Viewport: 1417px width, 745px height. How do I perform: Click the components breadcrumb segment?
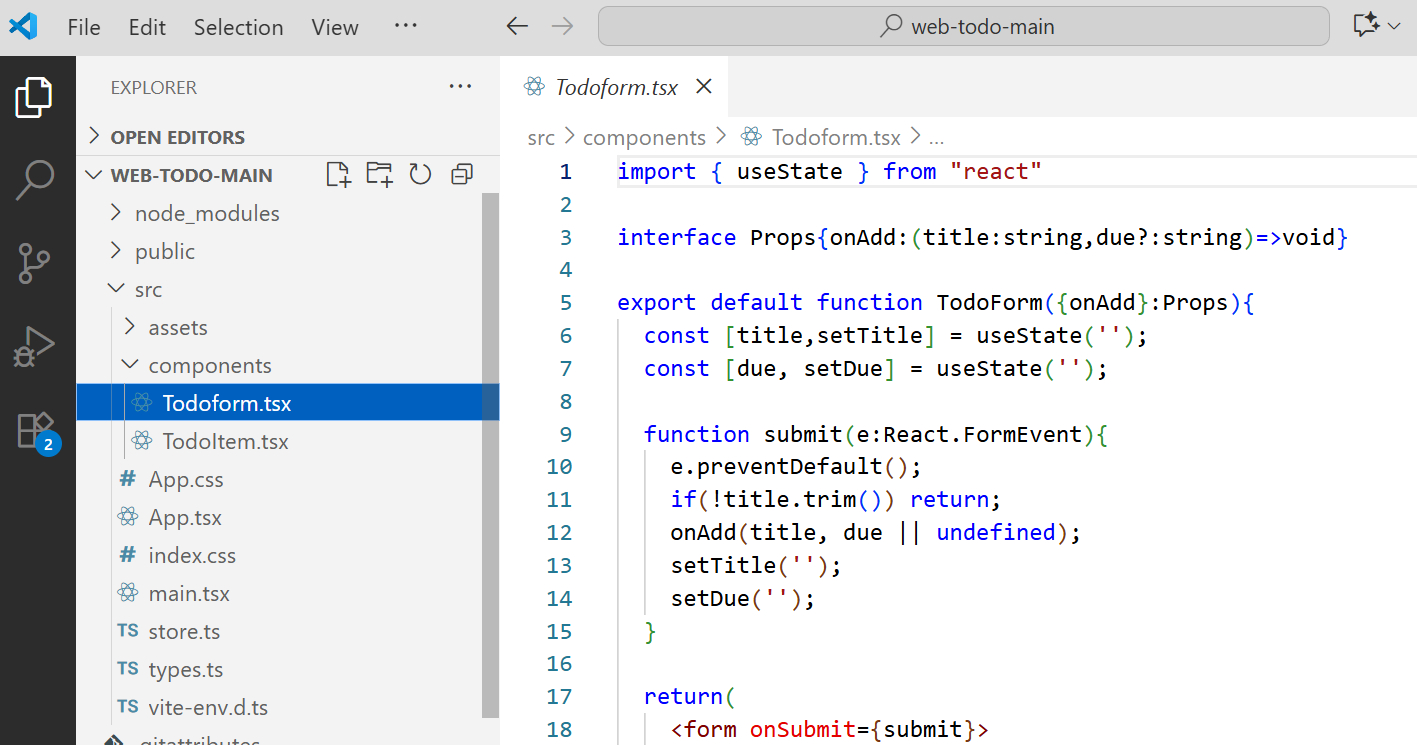(644, 137)
